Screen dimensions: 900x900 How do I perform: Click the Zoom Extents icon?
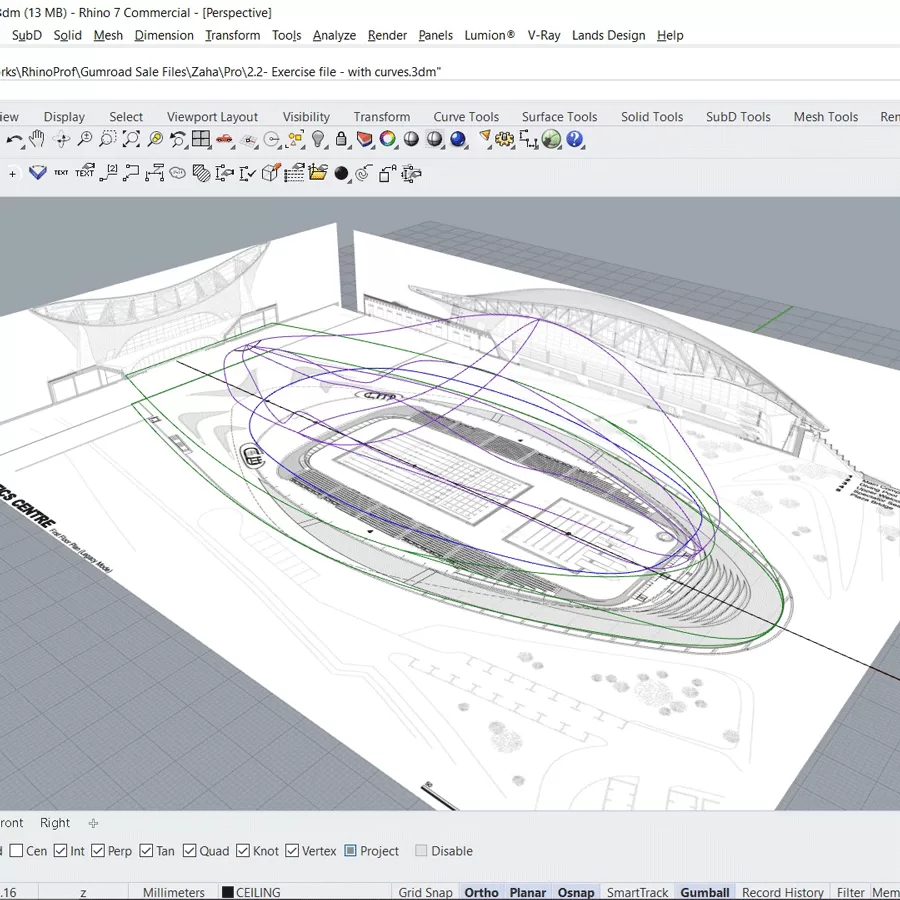131,139
